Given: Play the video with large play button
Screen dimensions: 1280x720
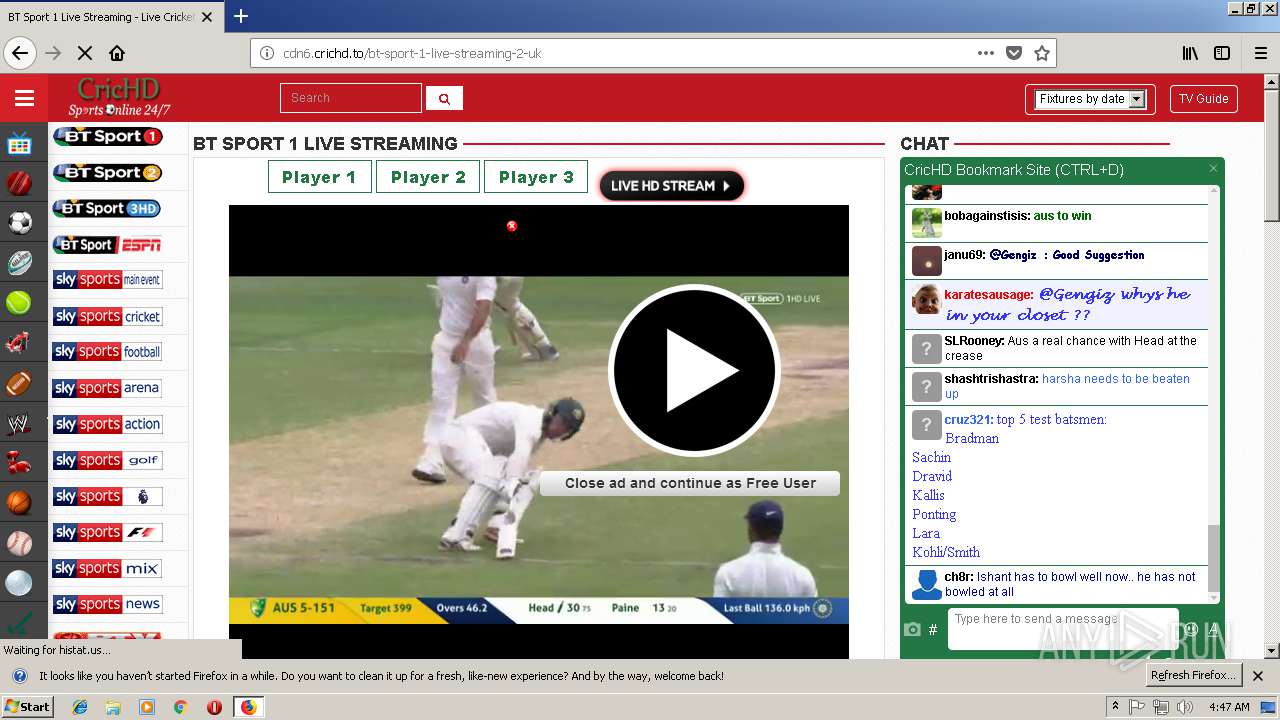Looking at the screenshot, I should pos(694,370).
